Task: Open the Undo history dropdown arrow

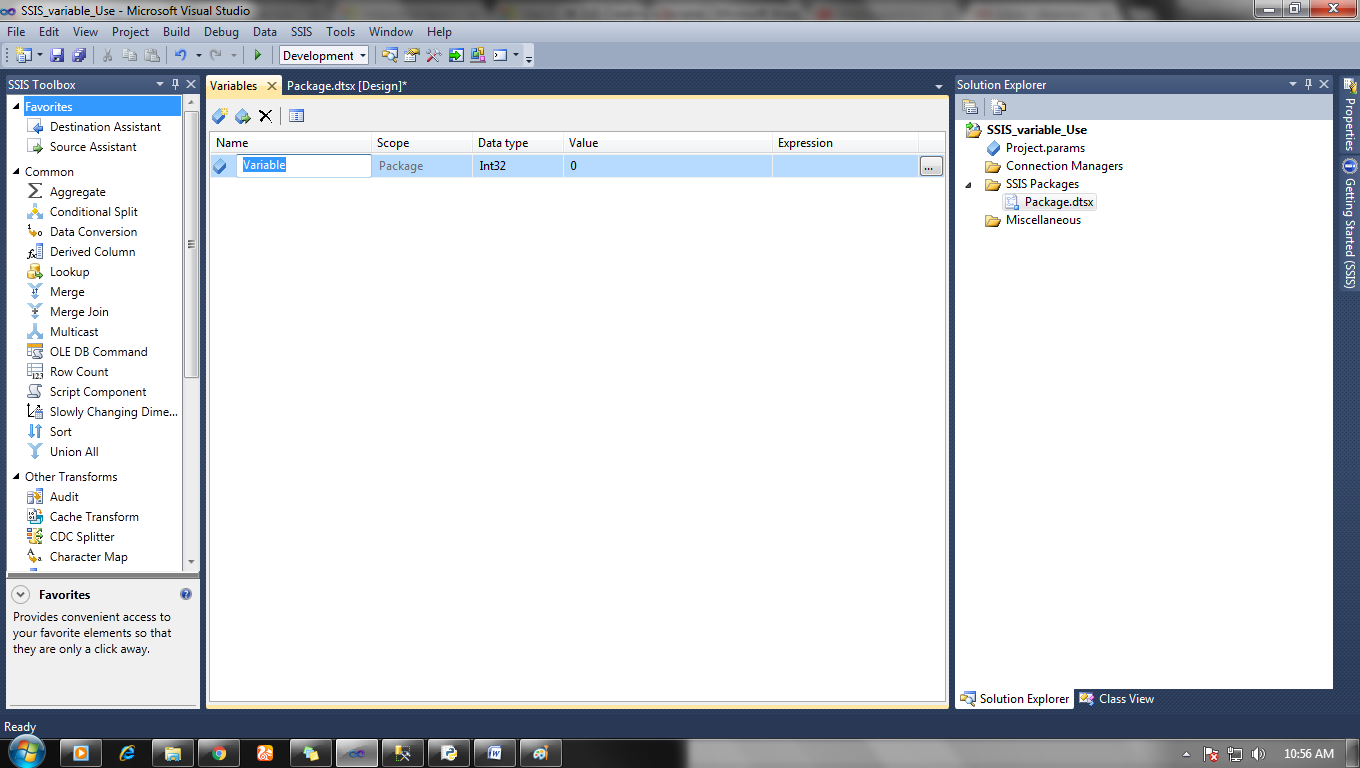Action: click(198, 55)
